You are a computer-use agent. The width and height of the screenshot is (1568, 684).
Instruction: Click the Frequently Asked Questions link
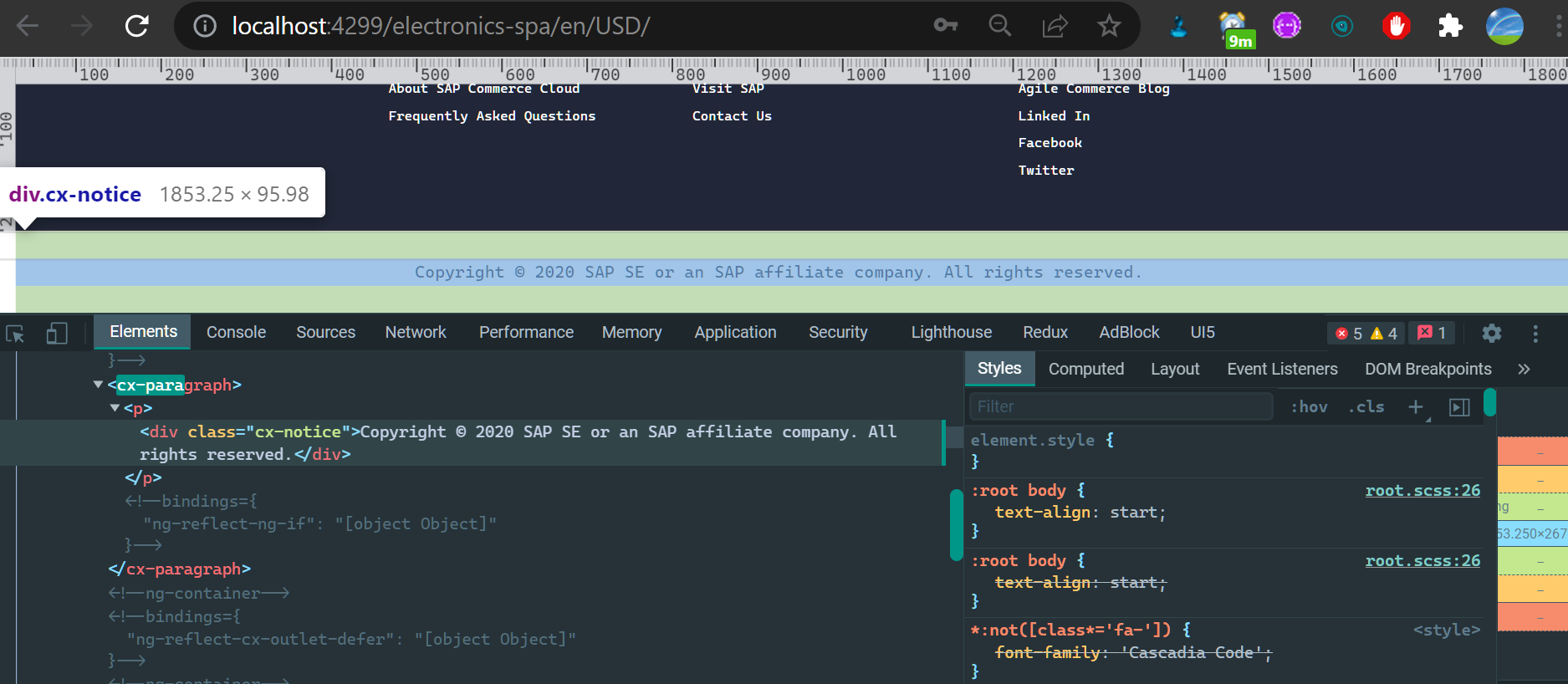click(x=492, y=116)
